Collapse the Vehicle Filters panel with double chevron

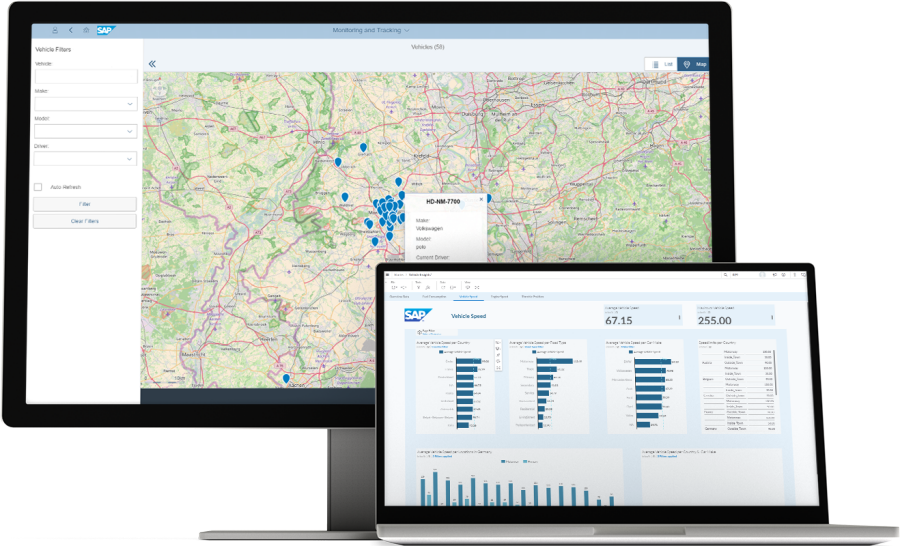coord(152,64)
